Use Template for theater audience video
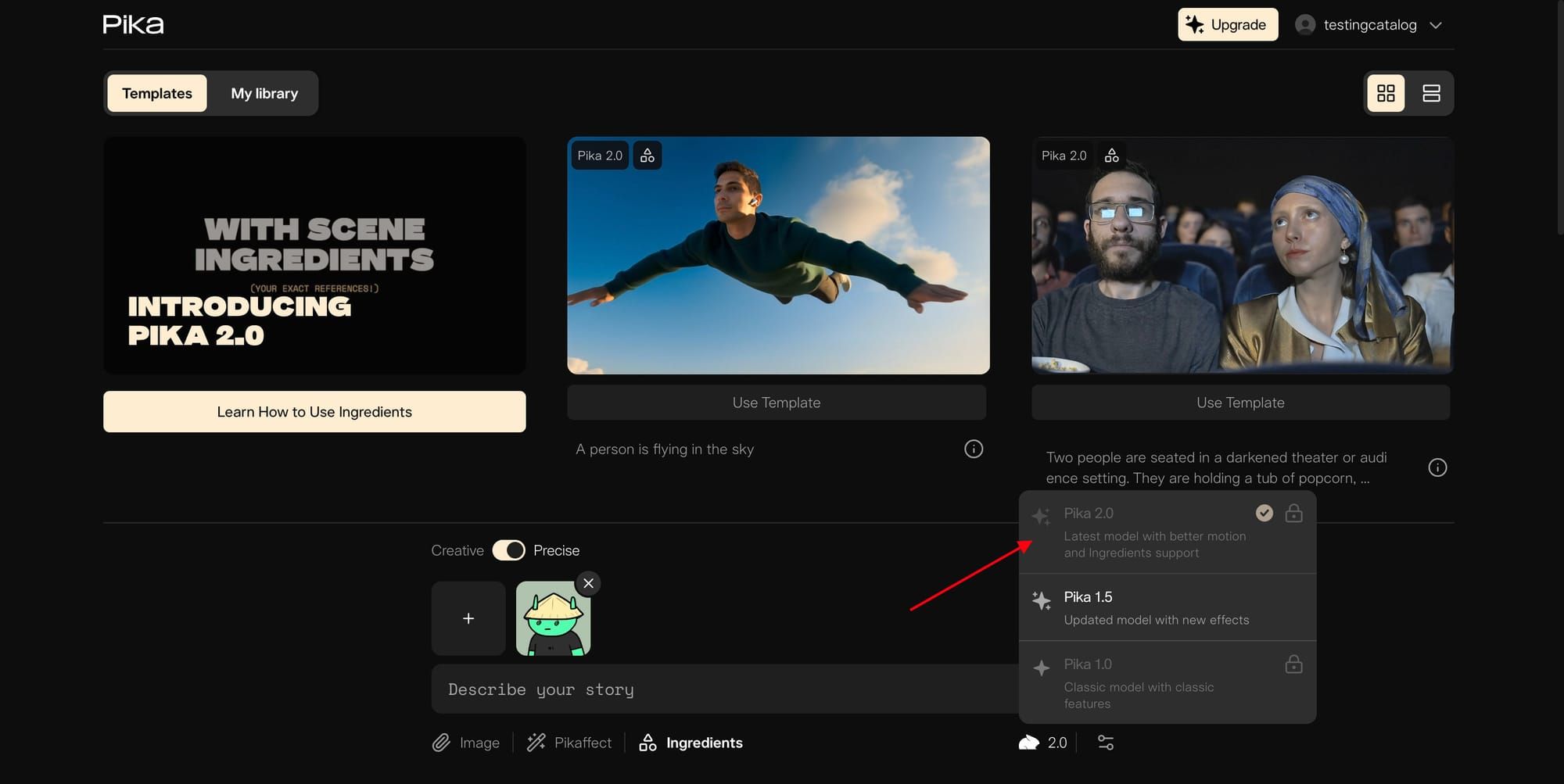Screen dimensions: 1564x784 coord(1240,403)
